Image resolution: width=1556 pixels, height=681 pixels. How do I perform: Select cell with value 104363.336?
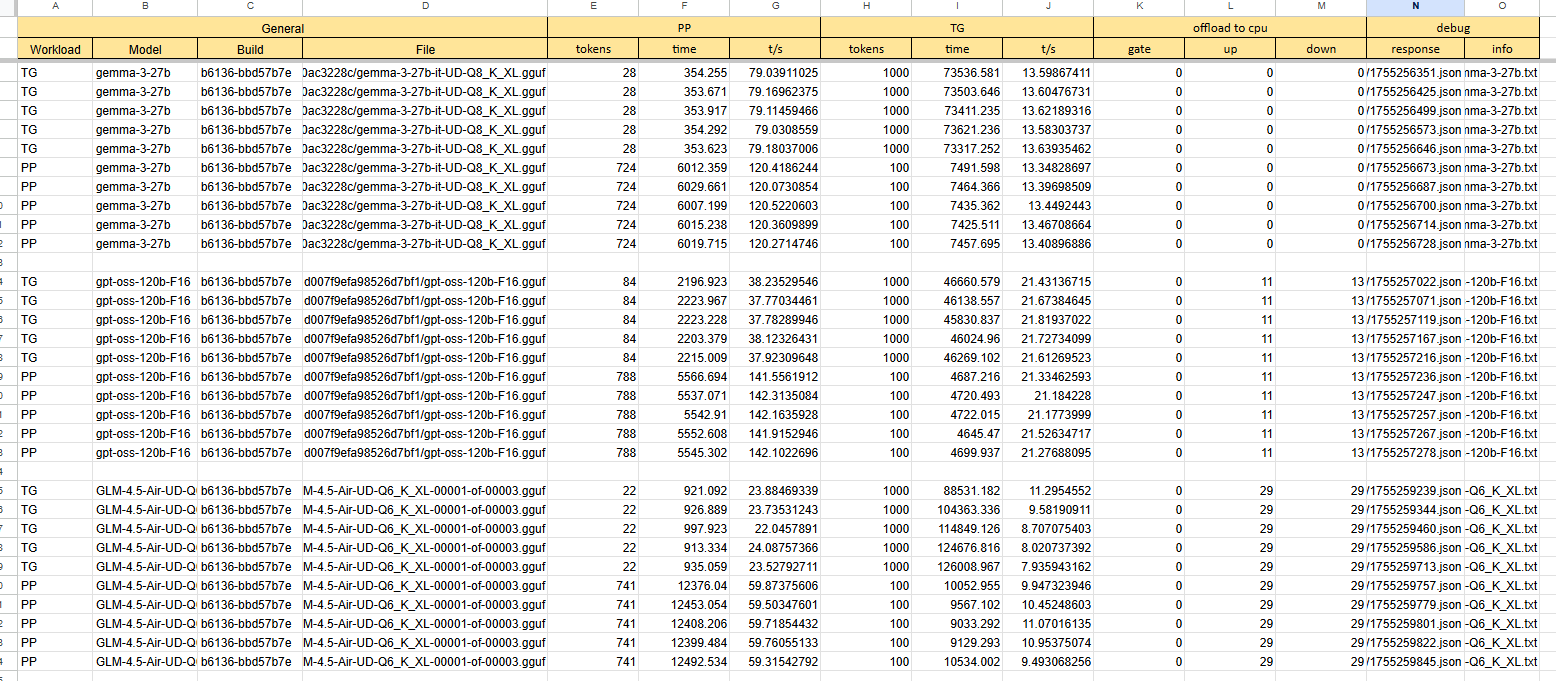[957, 510]
